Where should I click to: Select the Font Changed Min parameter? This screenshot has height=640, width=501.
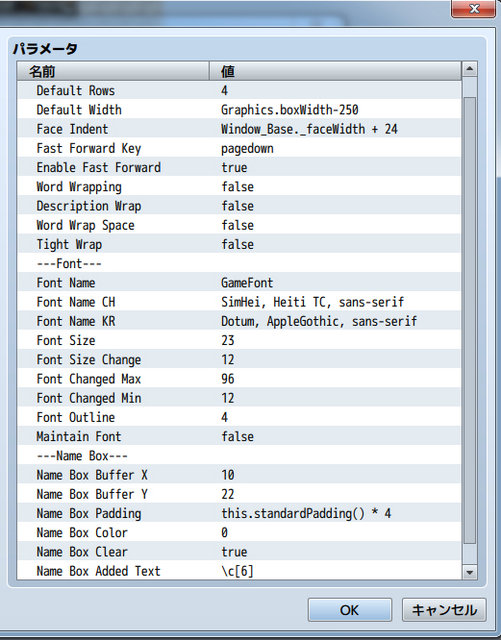coord(239,398)
